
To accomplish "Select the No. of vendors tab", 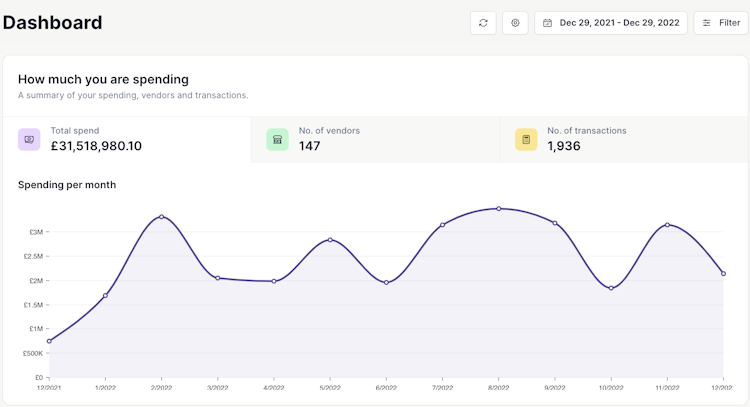I will click(x=375, y=140).
